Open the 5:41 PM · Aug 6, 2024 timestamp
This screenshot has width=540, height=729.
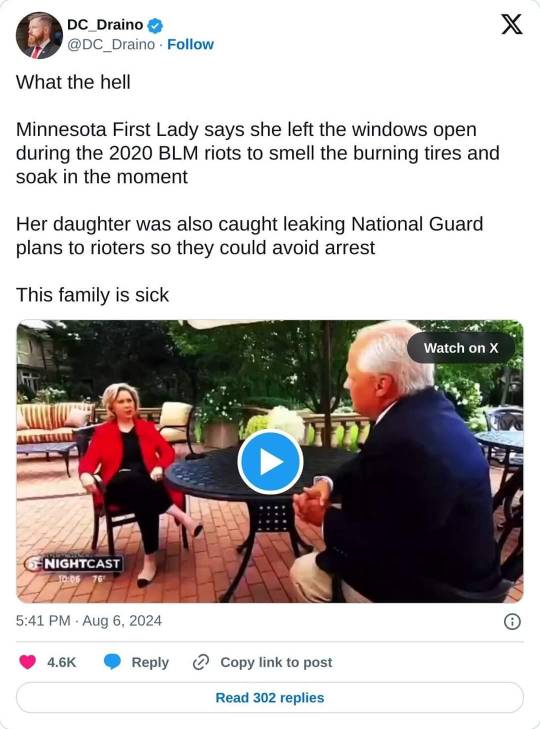click(89, 621)
